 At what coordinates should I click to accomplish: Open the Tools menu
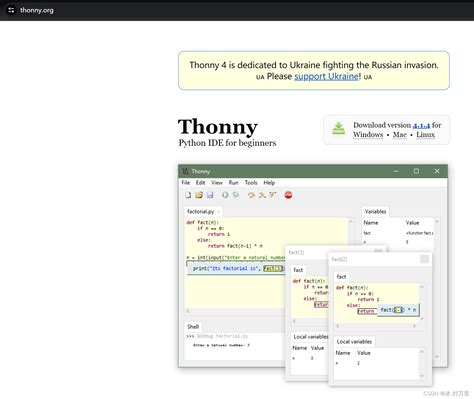tap(251, 183)
